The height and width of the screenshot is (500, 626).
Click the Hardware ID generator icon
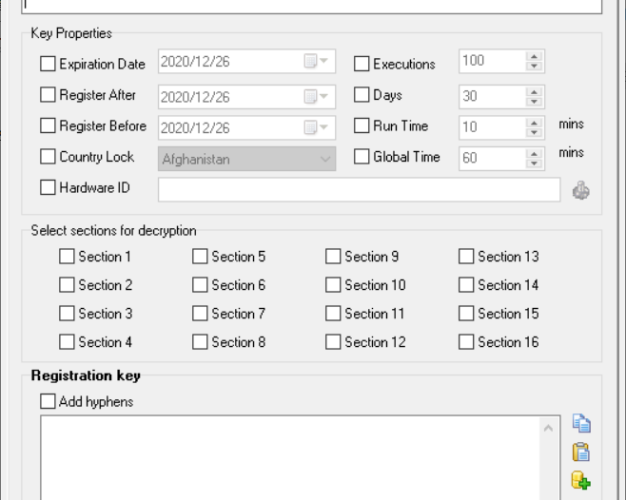click(580, 188)
